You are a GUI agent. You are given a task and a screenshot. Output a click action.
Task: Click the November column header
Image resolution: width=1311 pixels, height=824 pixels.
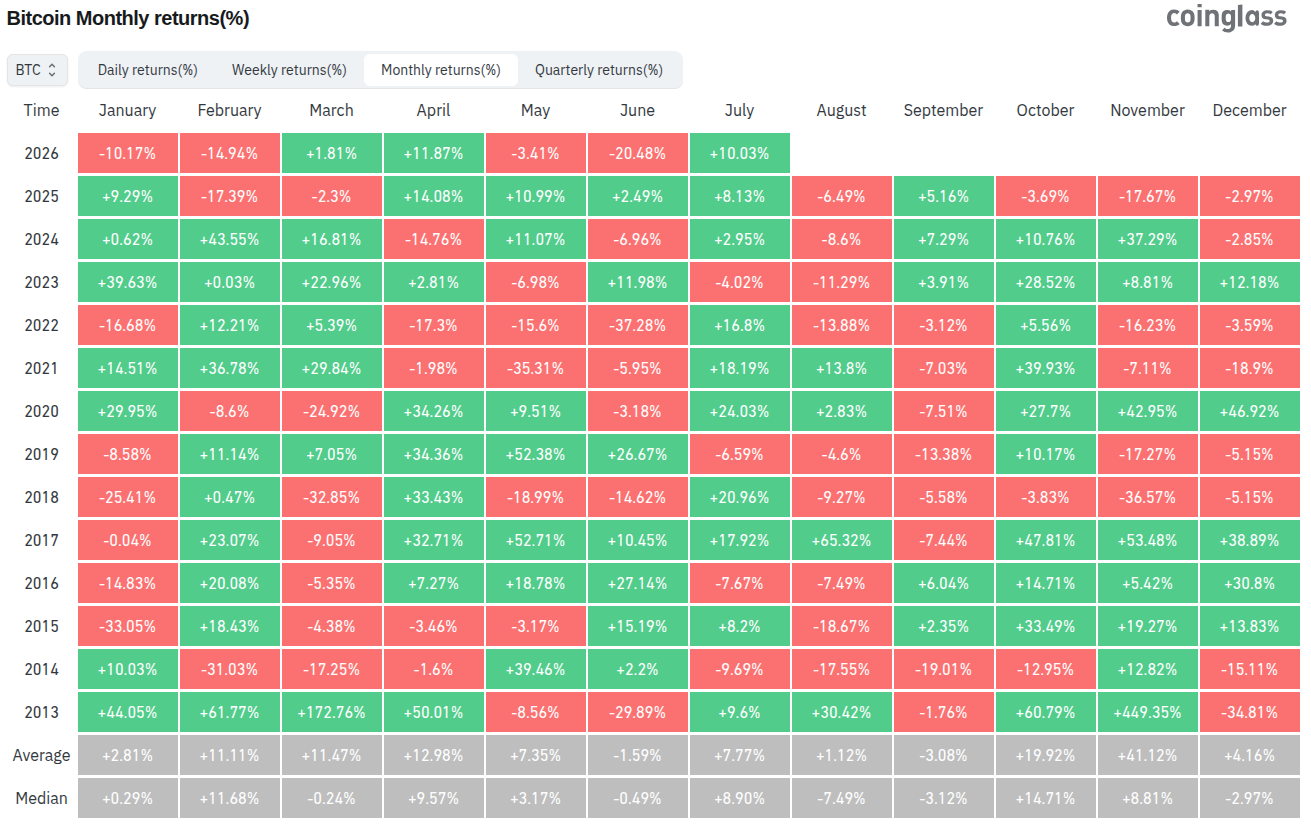[x=1147, y=110]
